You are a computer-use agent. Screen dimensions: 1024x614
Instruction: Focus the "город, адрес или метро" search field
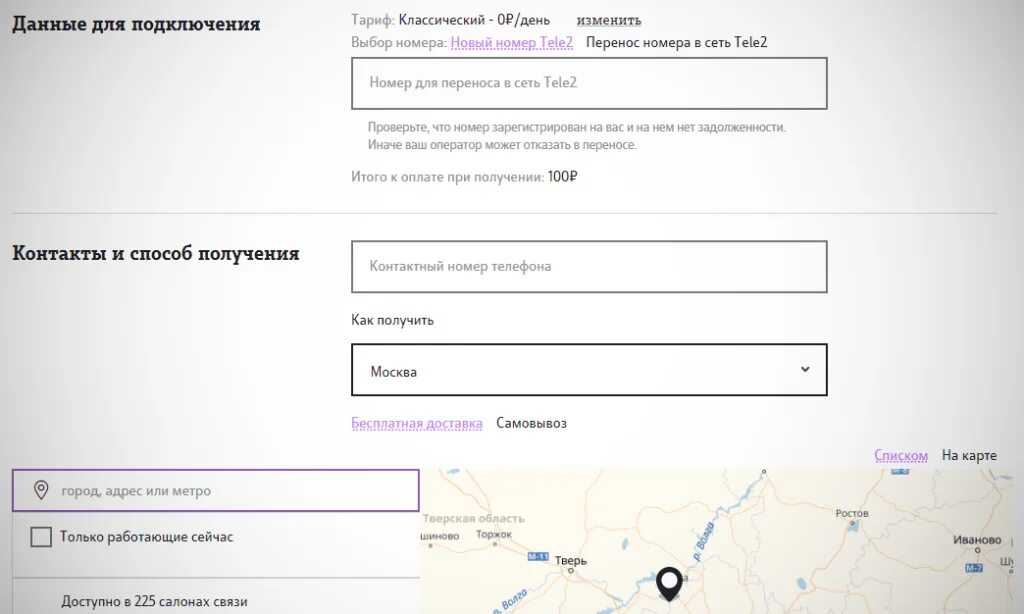[216, 491]
